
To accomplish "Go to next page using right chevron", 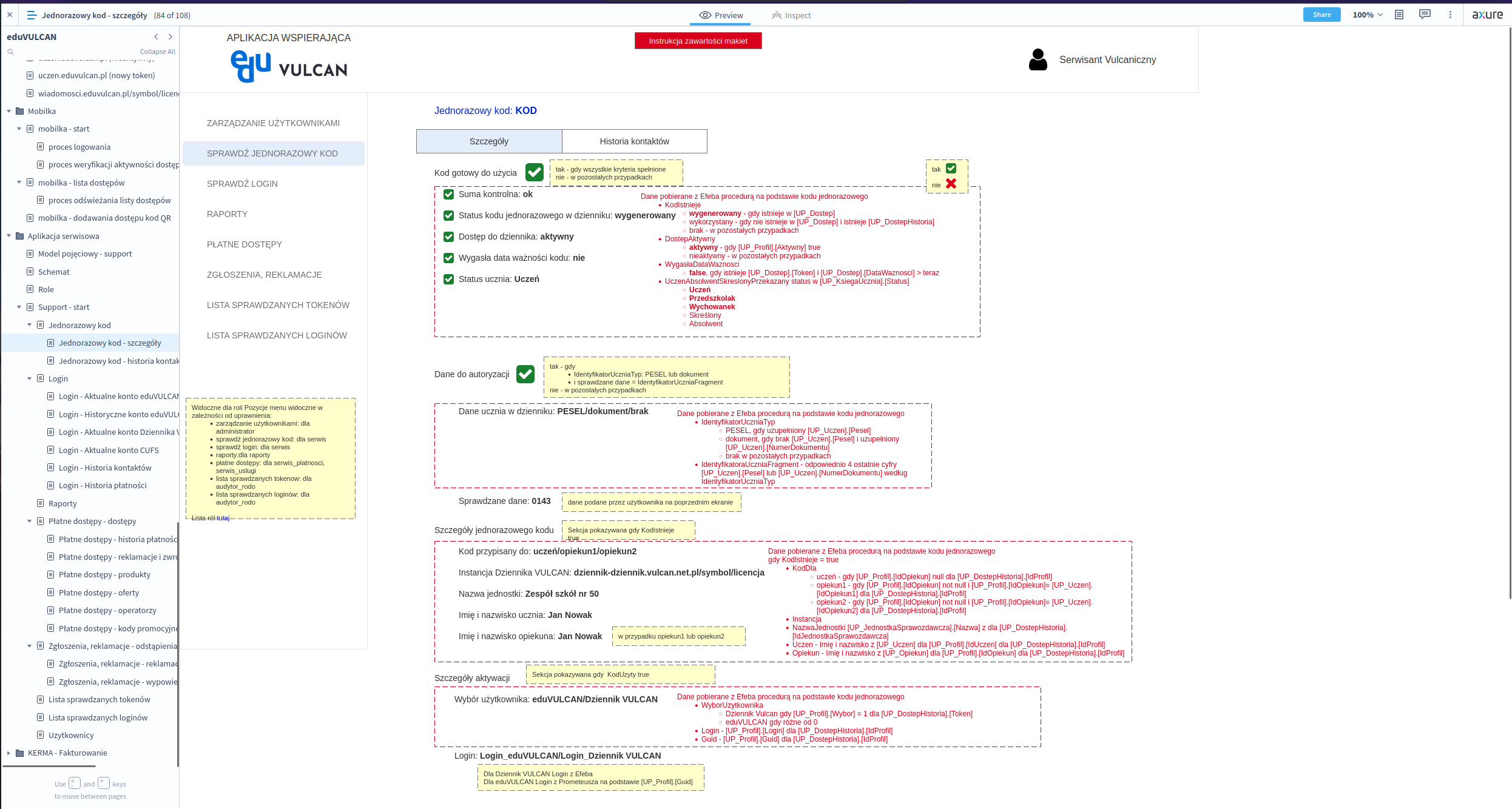I will point(170,37).
